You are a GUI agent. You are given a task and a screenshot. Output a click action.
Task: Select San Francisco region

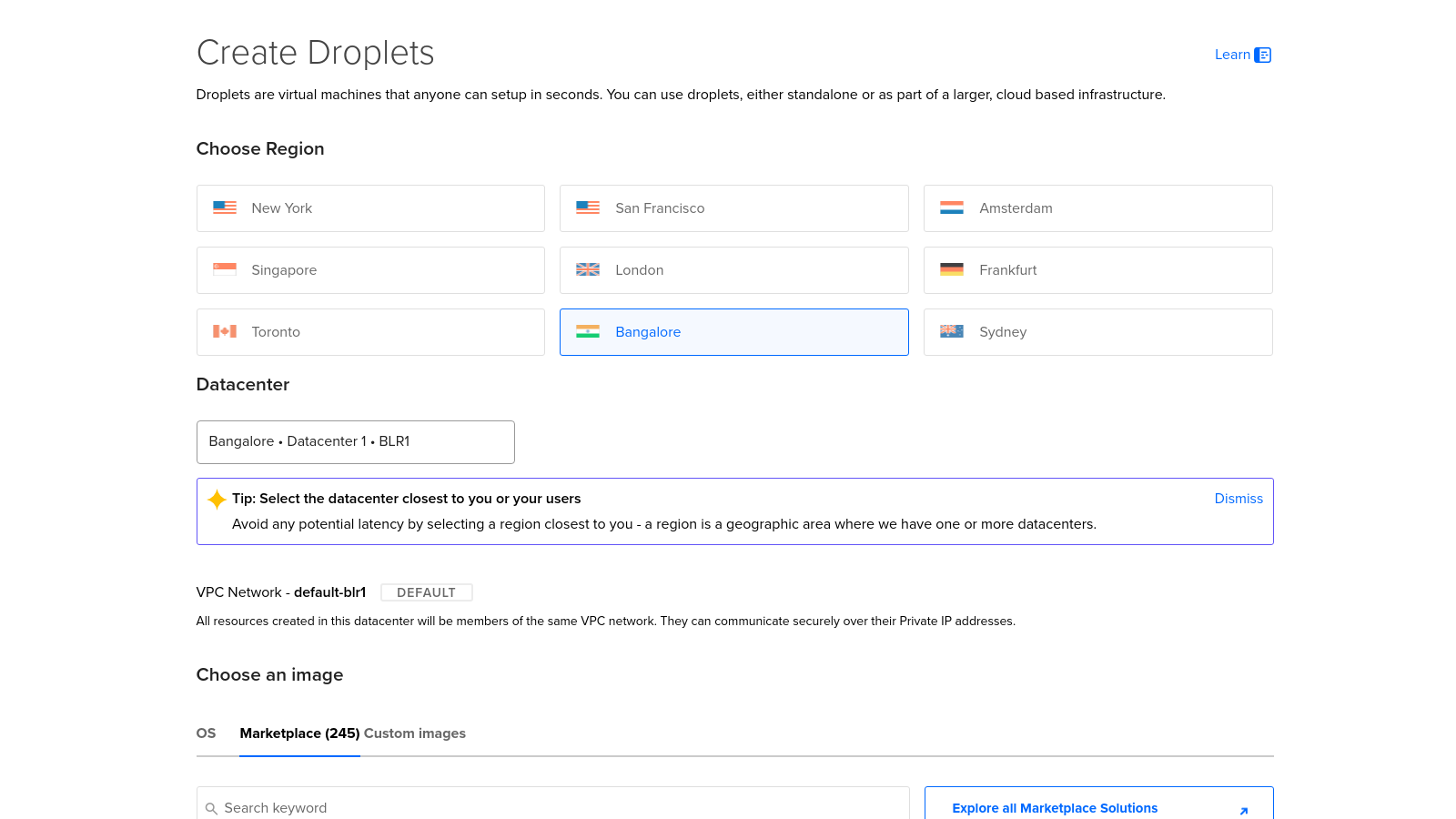(x=734, y=208)
